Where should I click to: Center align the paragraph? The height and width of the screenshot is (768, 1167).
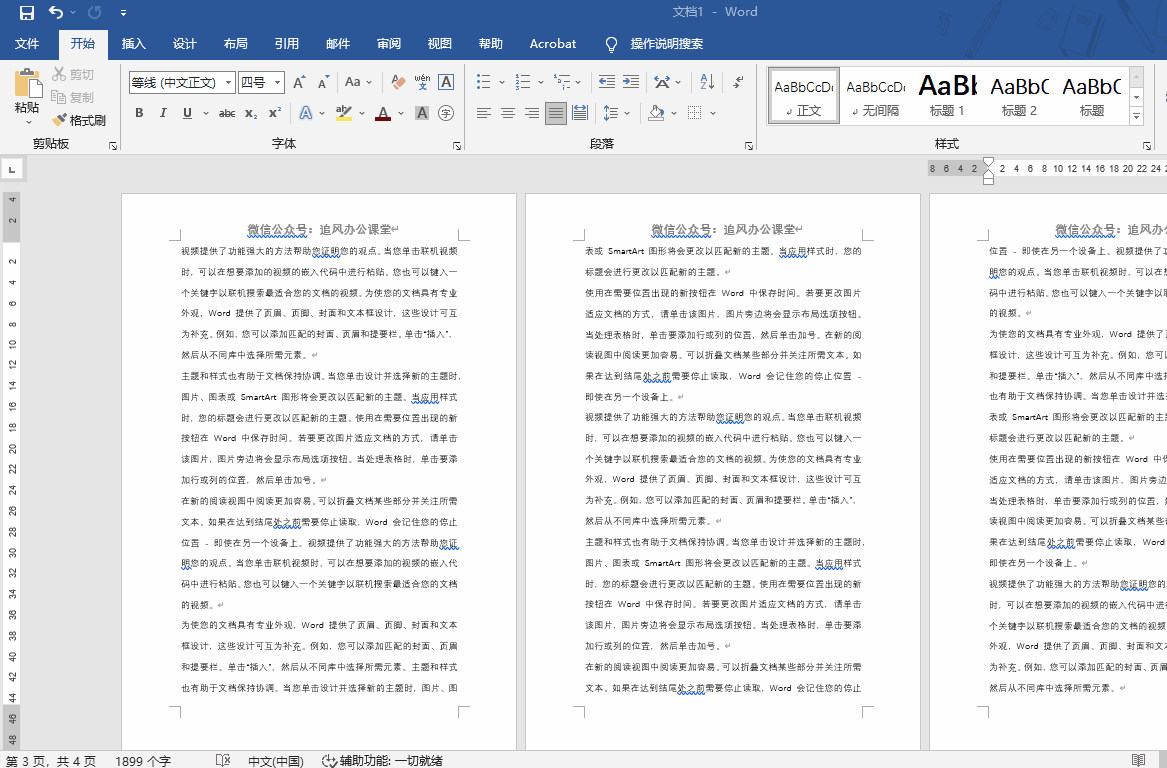pyautogui.click(x=506, y=112)
